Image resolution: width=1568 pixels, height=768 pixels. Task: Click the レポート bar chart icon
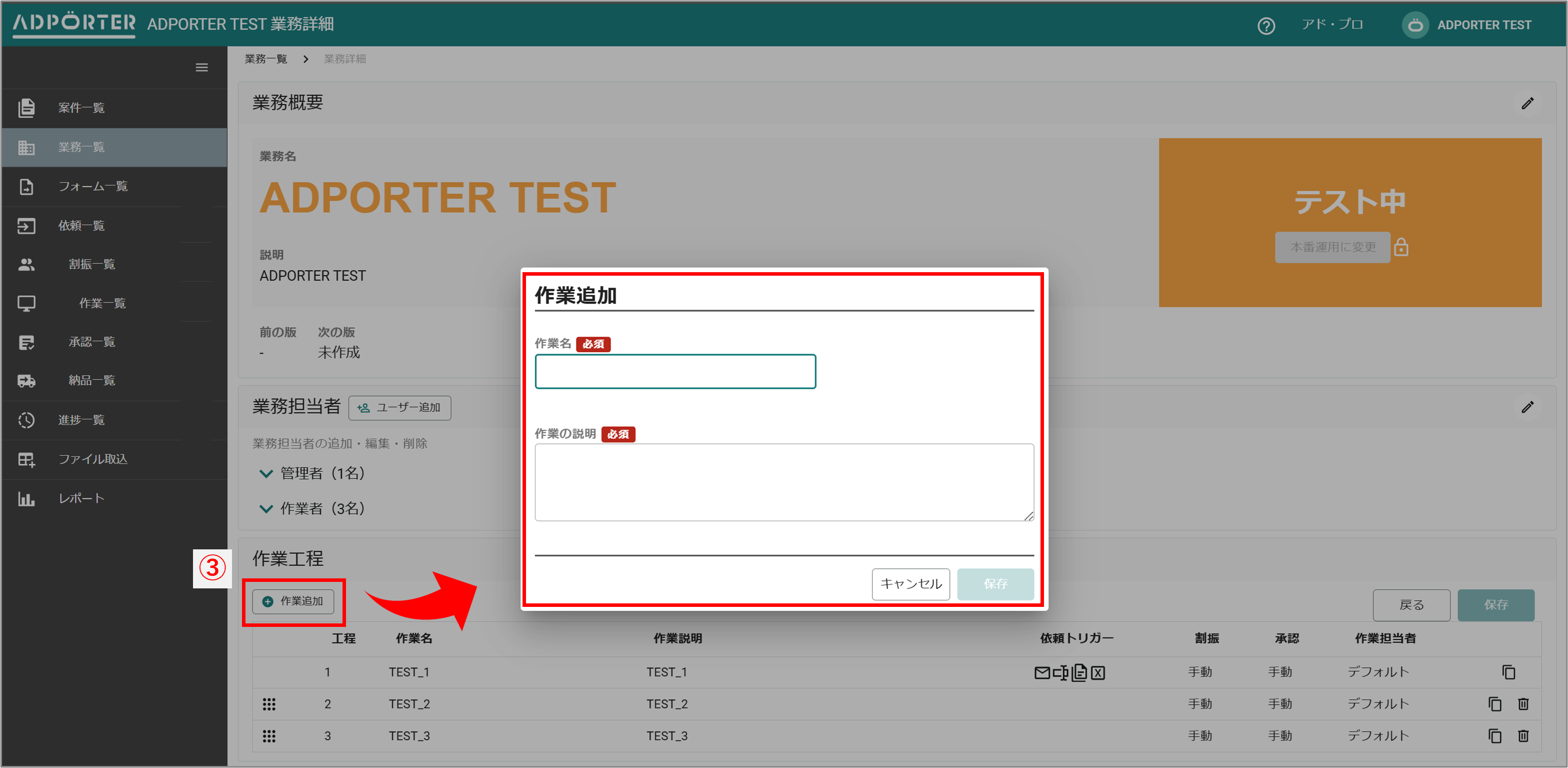coord(26,499)
